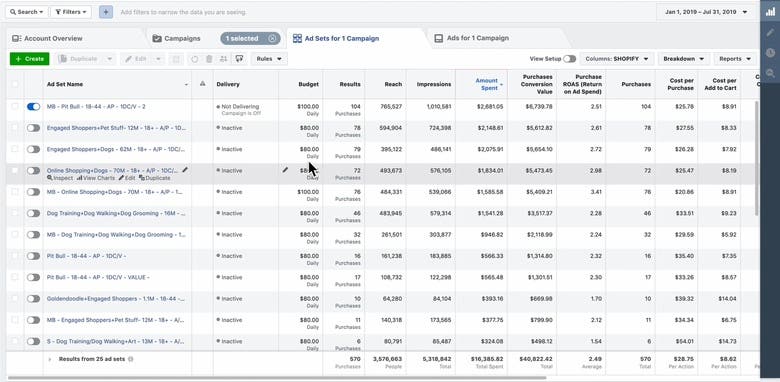Click the revert arrow icon in toolbar
This screenshot has width=780, height=382.
tap(195, 59)
